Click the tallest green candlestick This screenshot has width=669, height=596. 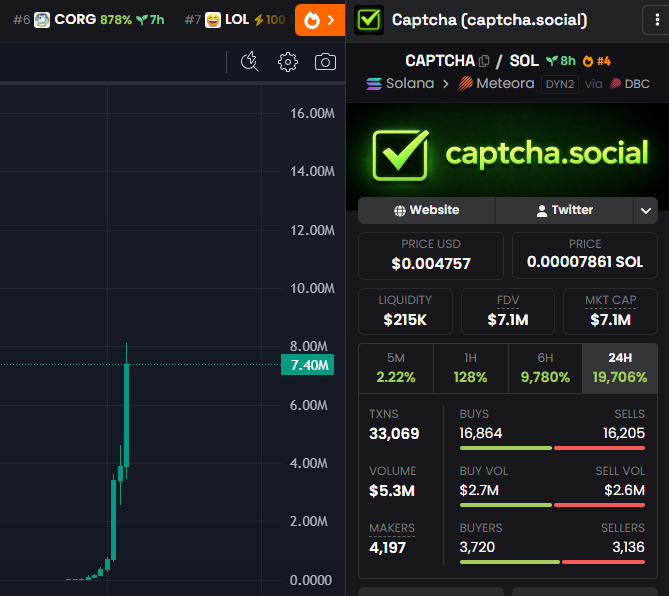[126, 415]
